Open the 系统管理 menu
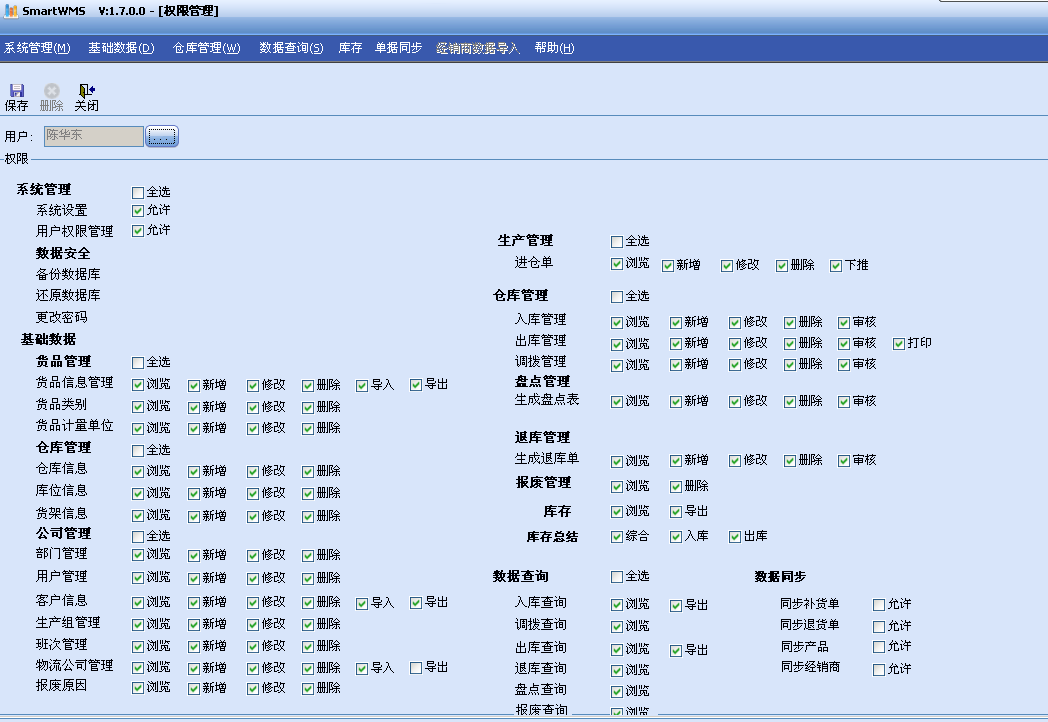This screenshot has width=1048, height=722. click(x=37, y=48)
